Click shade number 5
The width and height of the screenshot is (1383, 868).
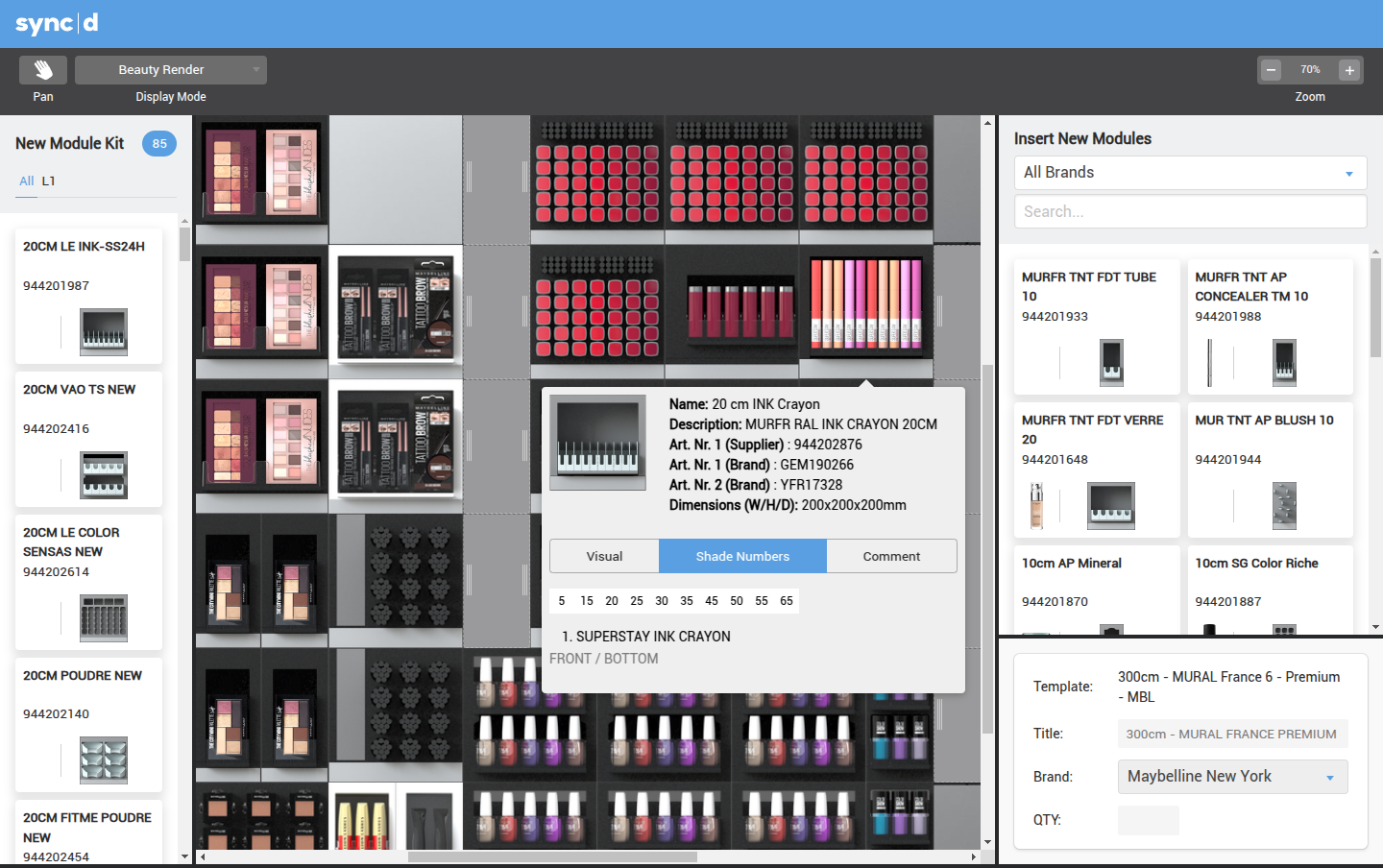tap(562, 601)
